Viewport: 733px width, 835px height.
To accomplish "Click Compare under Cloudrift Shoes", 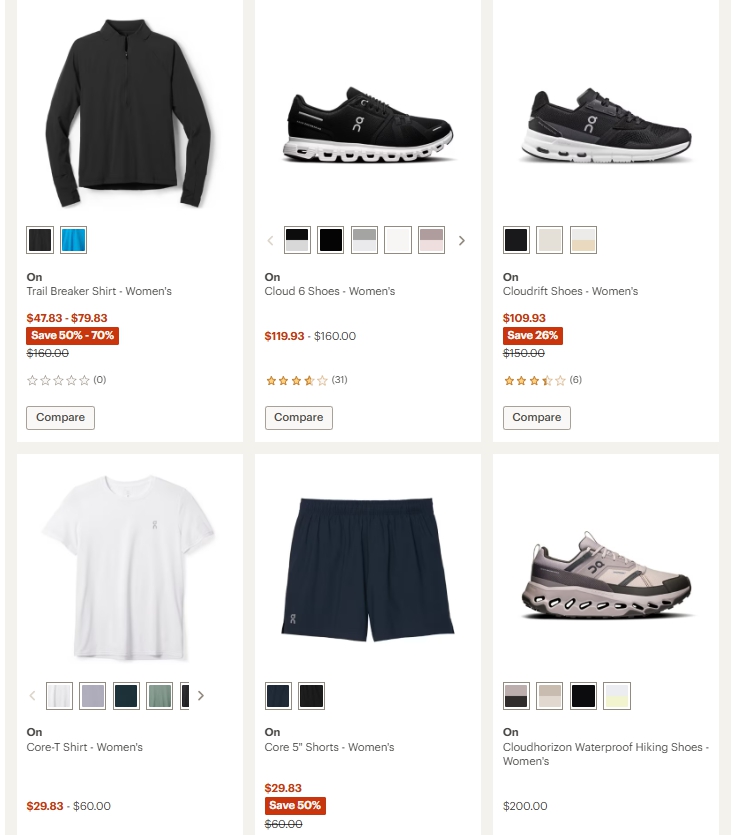I will click(x=536, y=417).
